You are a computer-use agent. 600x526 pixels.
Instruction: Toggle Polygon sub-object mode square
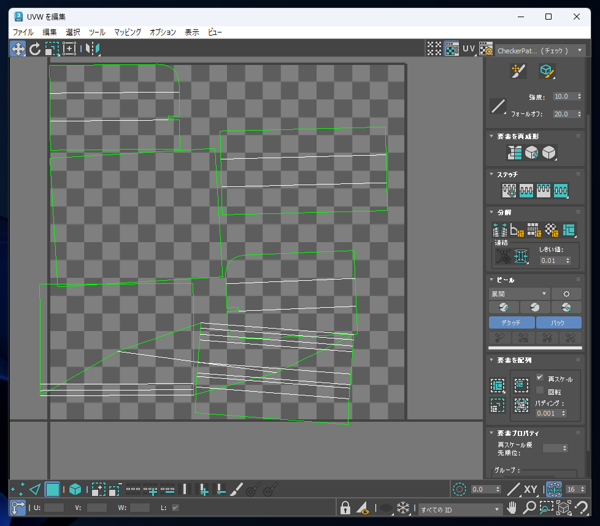point(52,489)
